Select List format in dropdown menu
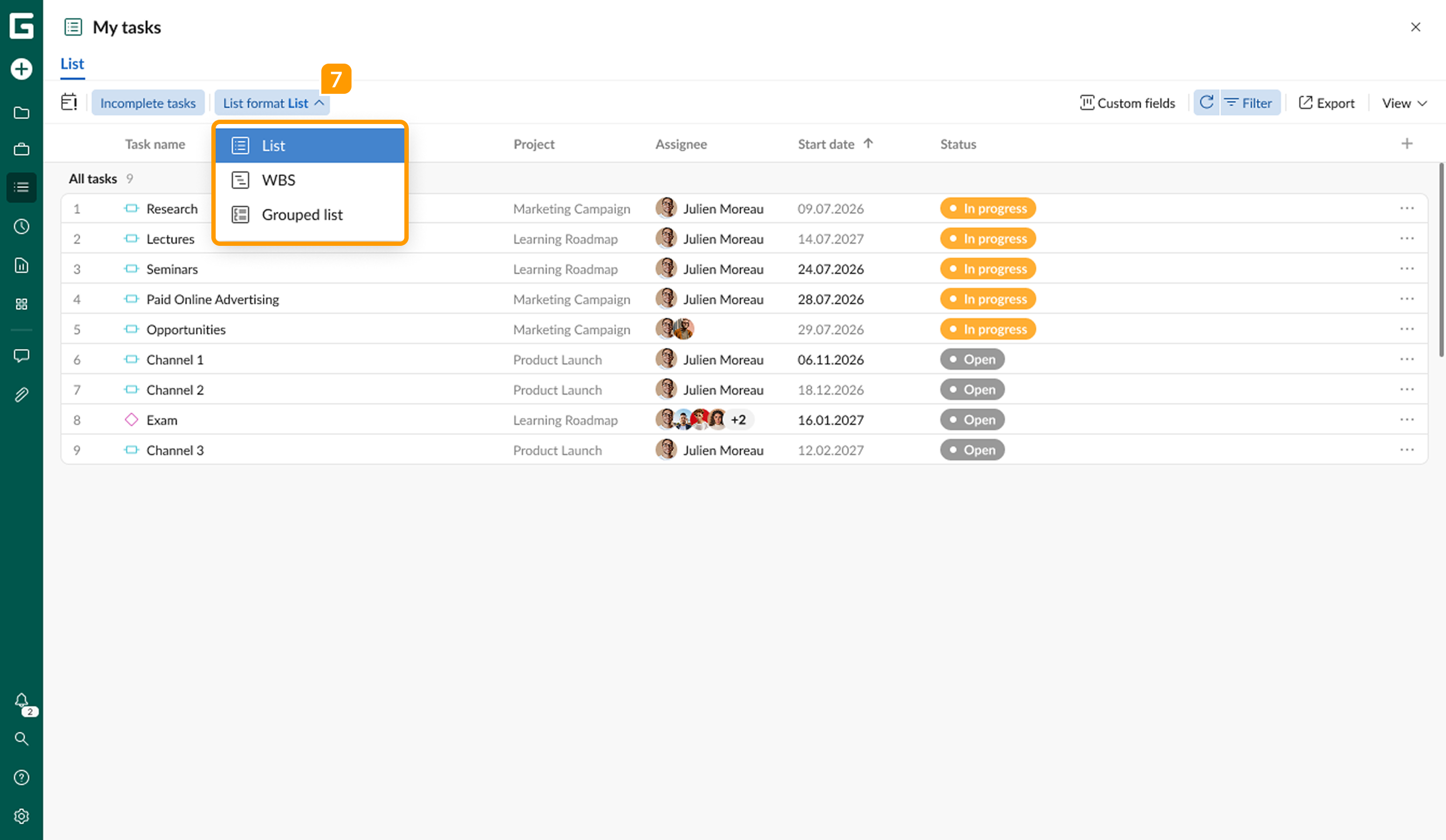 pyautogui.click(x=310, y=146)
